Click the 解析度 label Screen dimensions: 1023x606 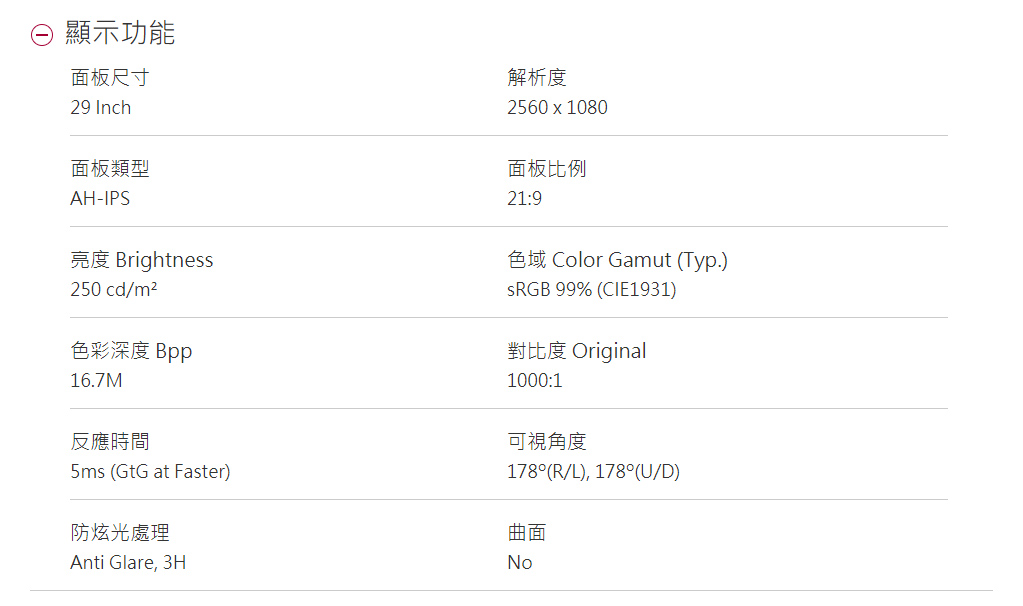(537, 77)
